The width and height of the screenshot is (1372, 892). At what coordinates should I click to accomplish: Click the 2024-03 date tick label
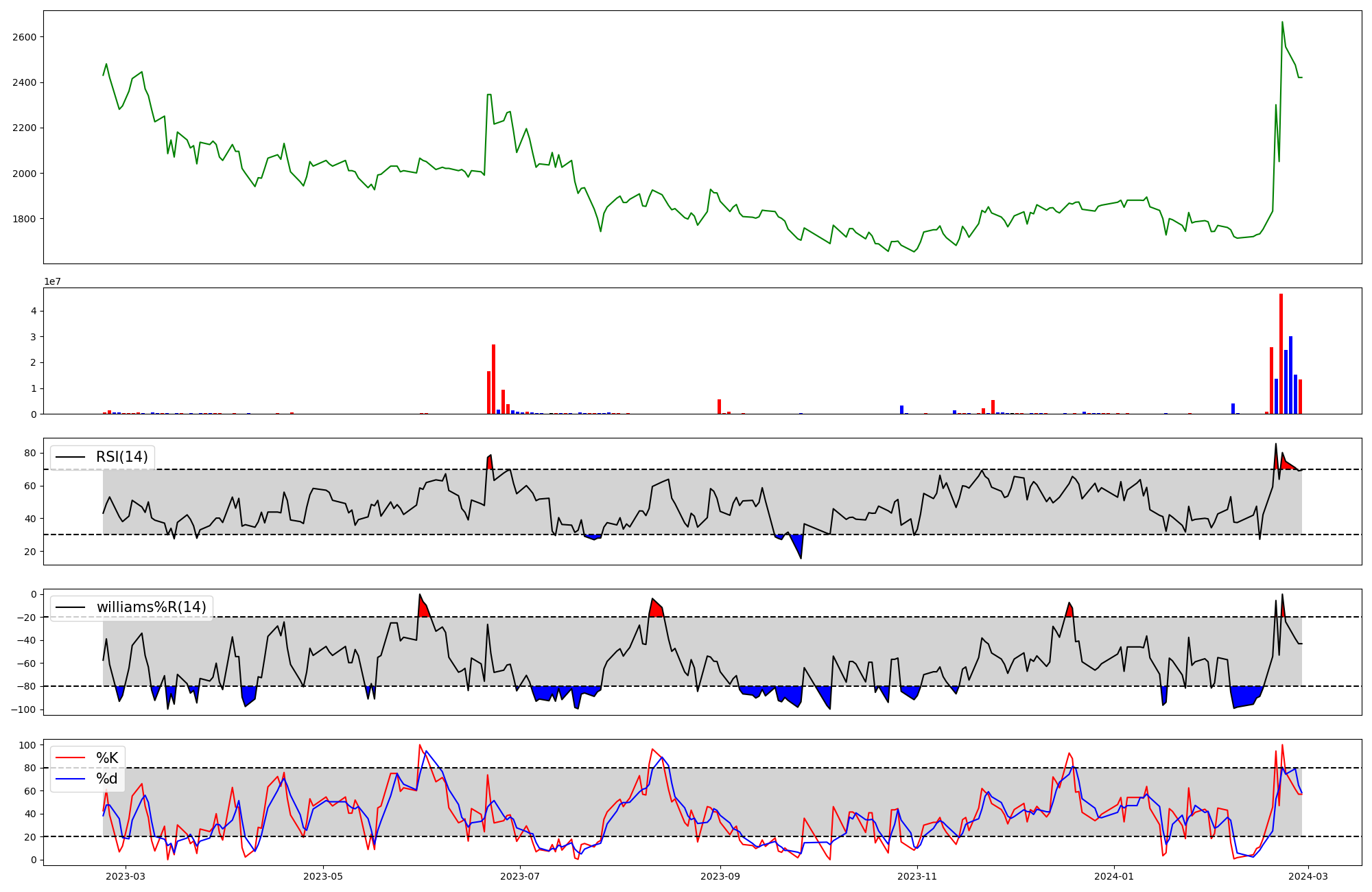coord(1309,876)
